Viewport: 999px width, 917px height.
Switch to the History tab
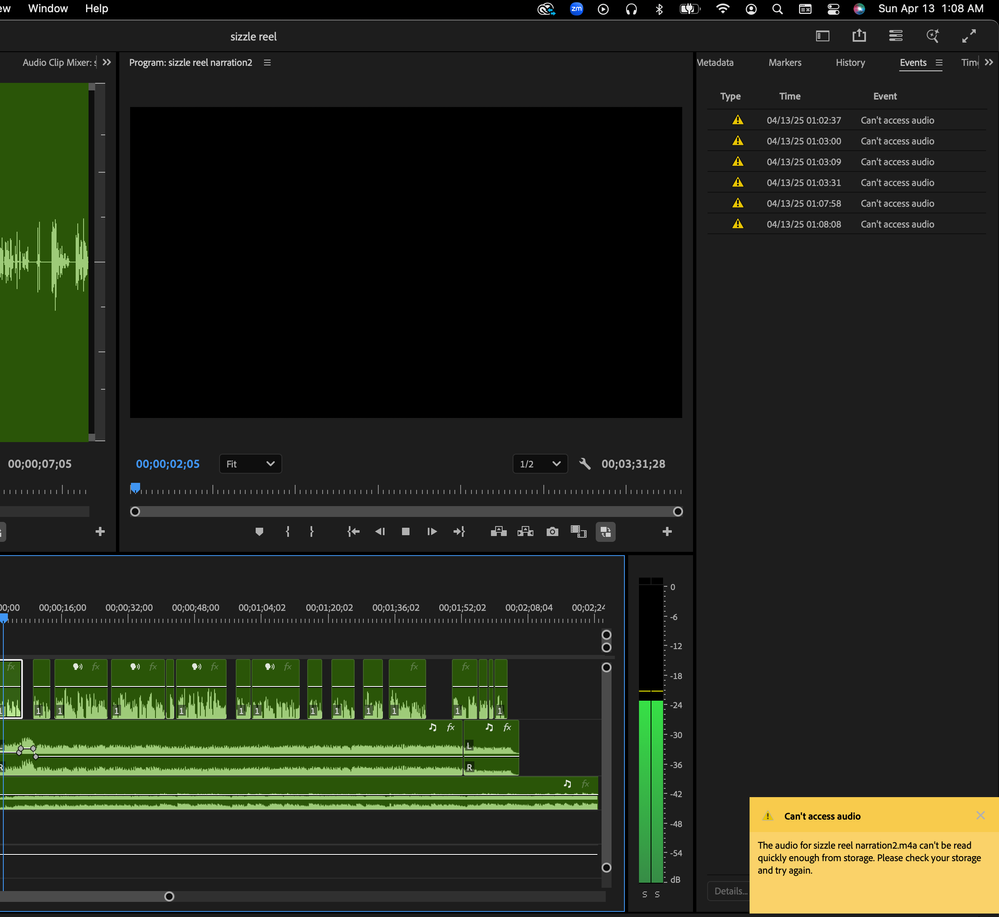[850, 63]
